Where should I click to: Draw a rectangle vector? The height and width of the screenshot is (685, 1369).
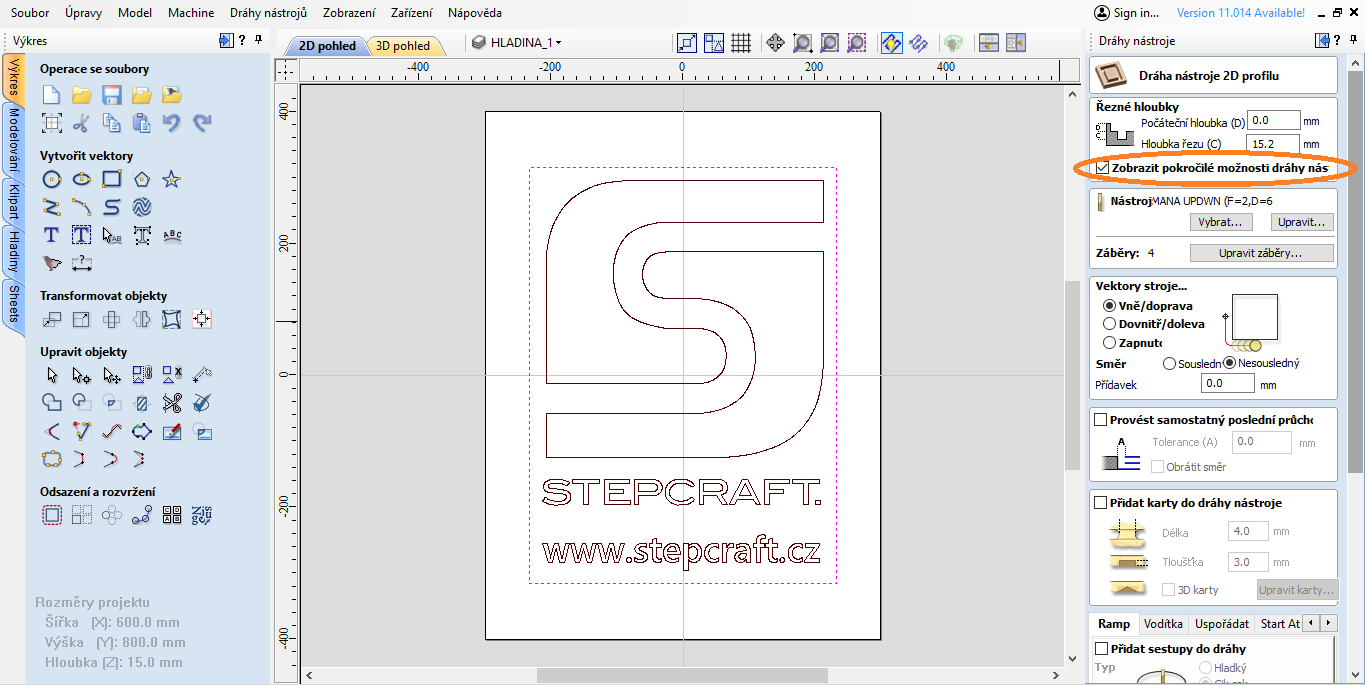tap(112, 179)
